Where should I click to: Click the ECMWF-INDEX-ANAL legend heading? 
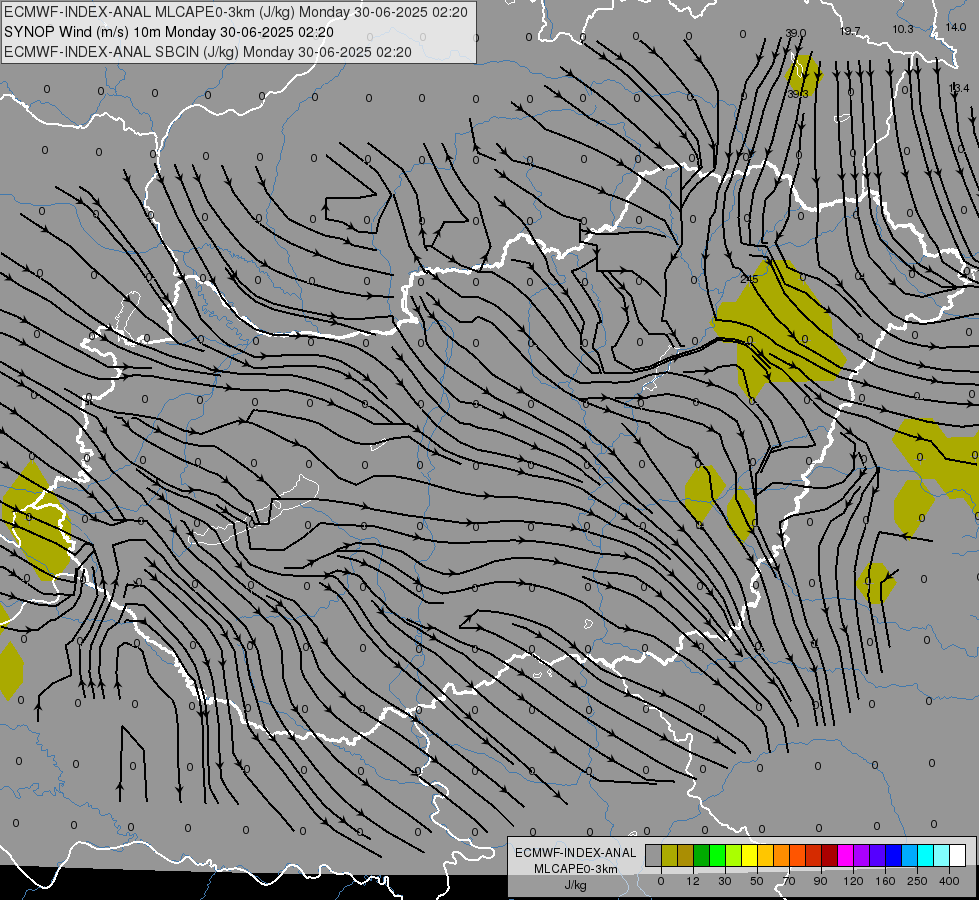point(576,853)
